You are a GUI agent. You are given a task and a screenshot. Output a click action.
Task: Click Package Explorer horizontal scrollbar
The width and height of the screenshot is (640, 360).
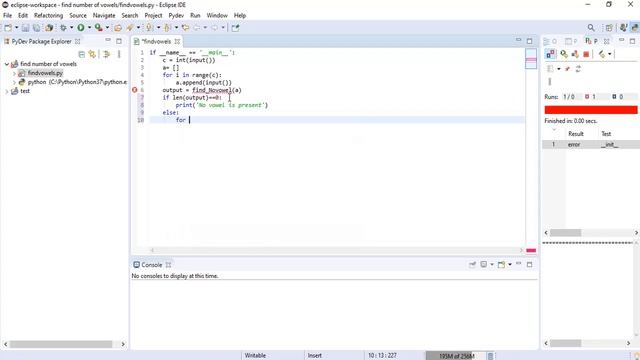pos(61,344)
